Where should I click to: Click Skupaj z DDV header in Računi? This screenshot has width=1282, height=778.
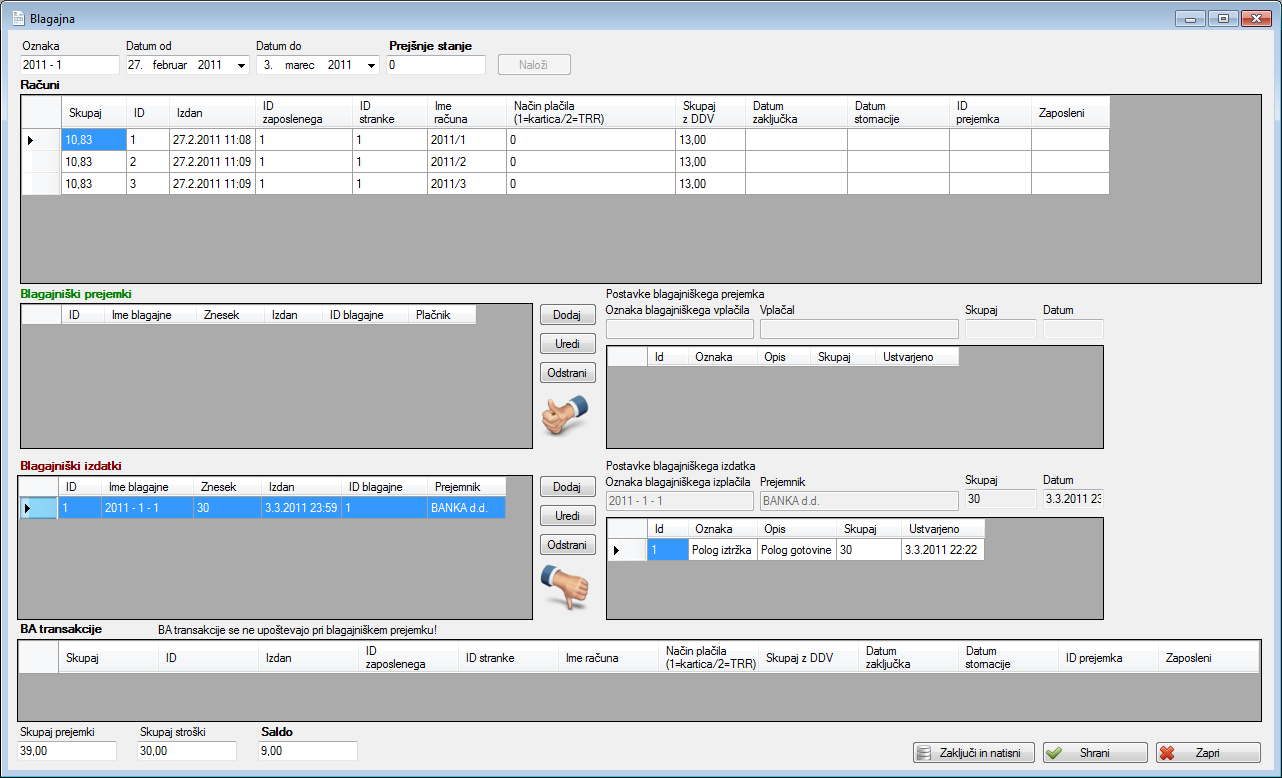710,113
